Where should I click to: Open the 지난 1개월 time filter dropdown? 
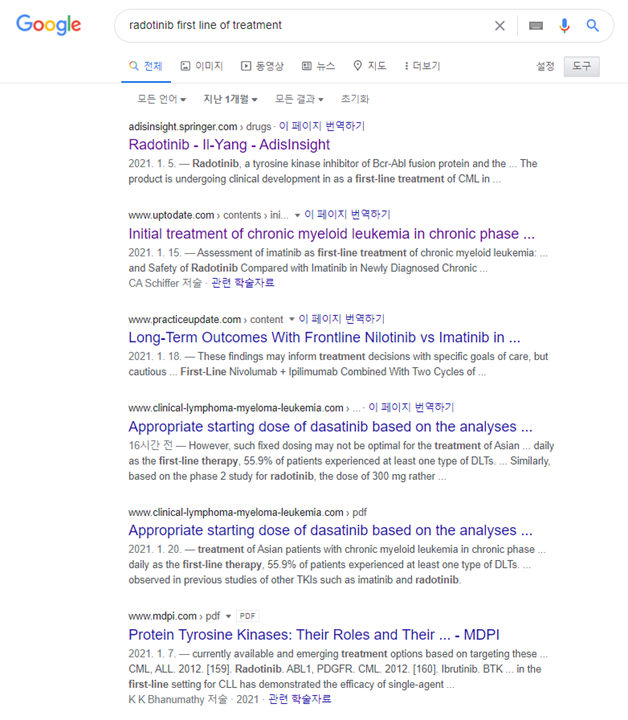coord(230,99)
